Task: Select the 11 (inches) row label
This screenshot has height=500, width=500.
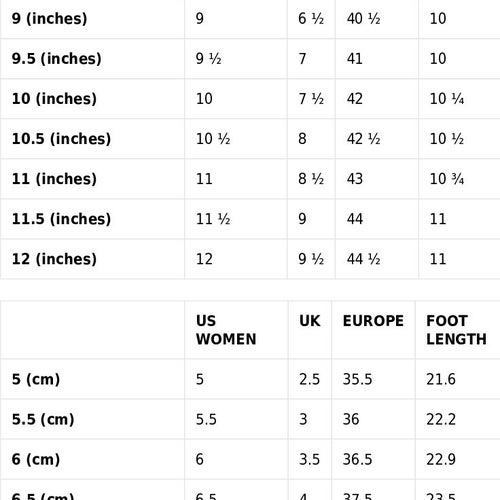Action: pos(54,179)
